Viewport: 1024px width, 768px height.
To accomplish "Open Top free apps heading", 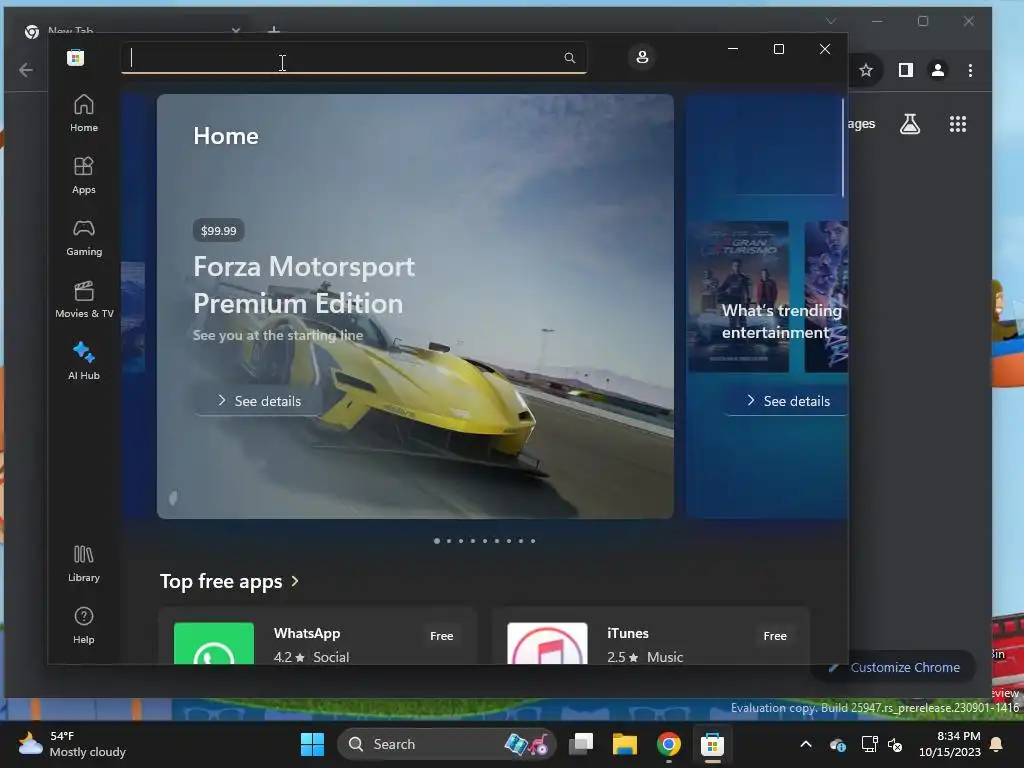I will coord(221,581).
